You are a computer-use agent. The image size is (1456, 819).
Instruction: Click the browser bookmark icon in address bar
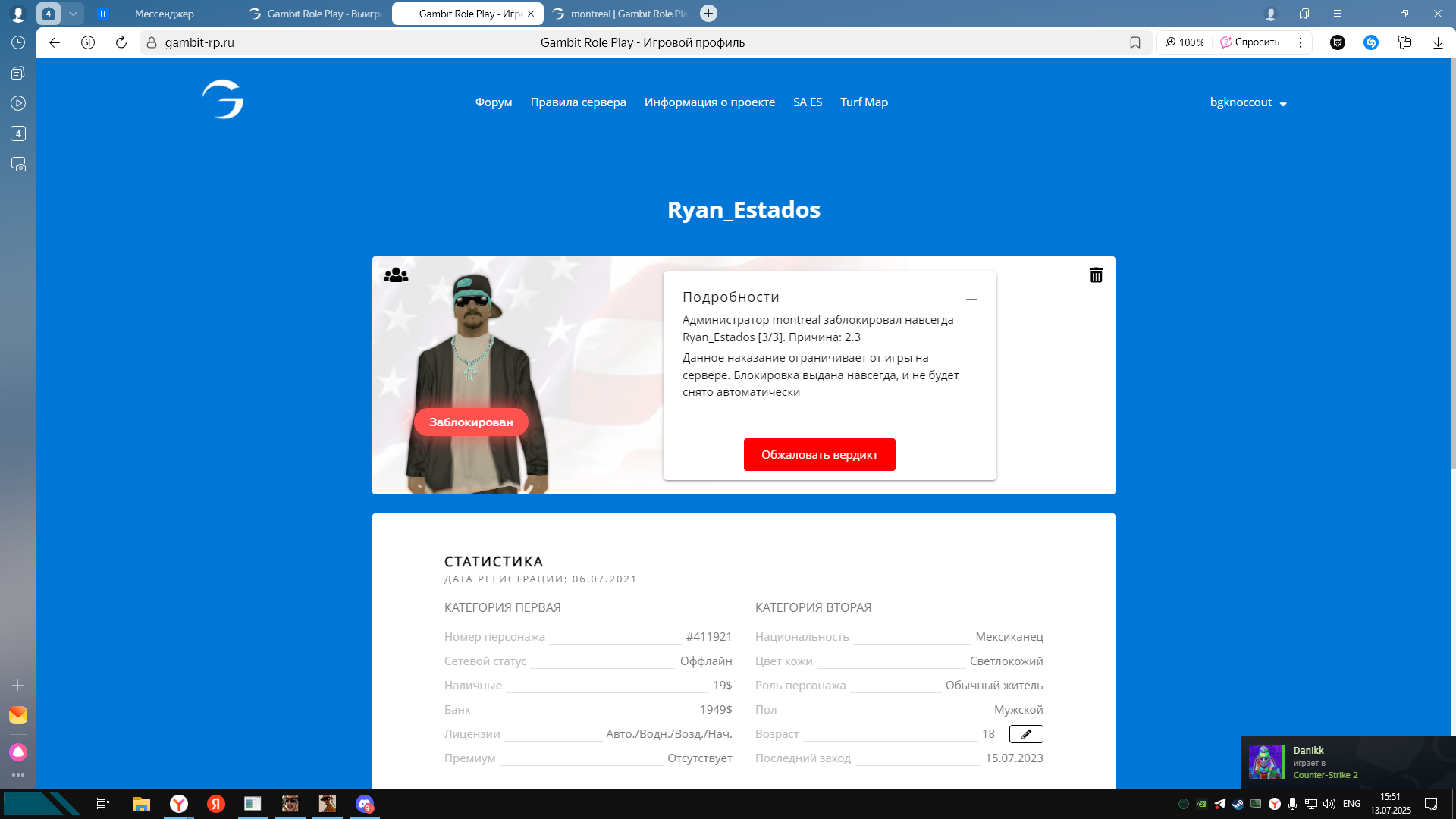tap(1135, 42)
